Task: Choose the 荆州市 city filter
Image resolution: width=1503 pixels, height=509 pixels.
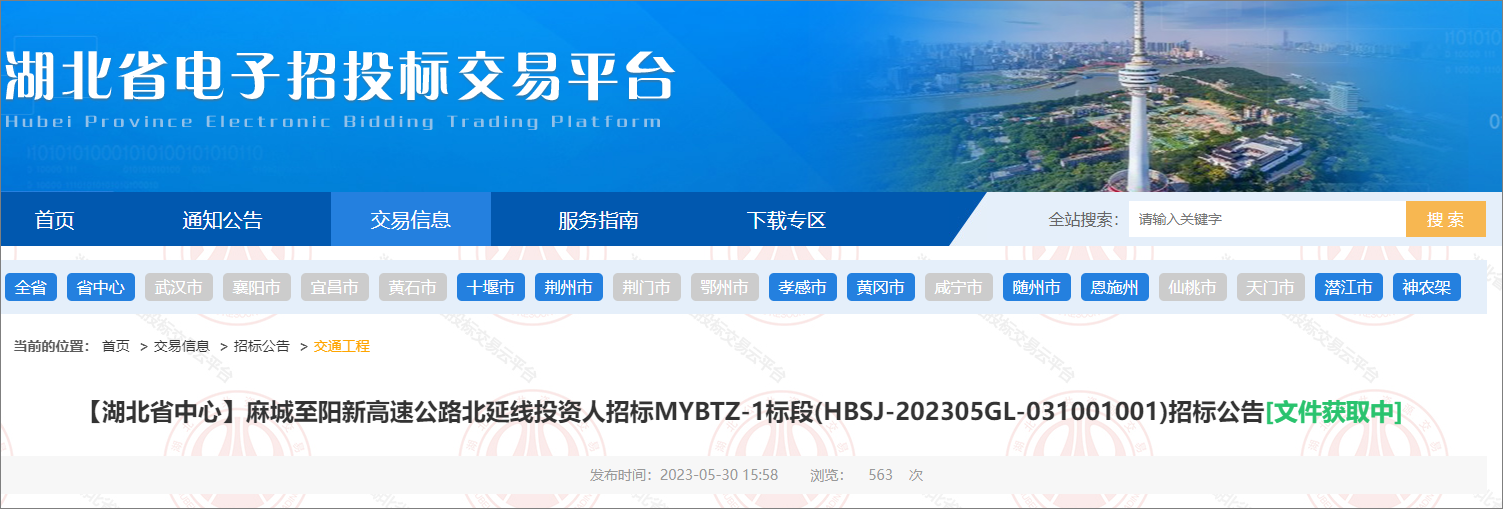Action: coord(569,288)
